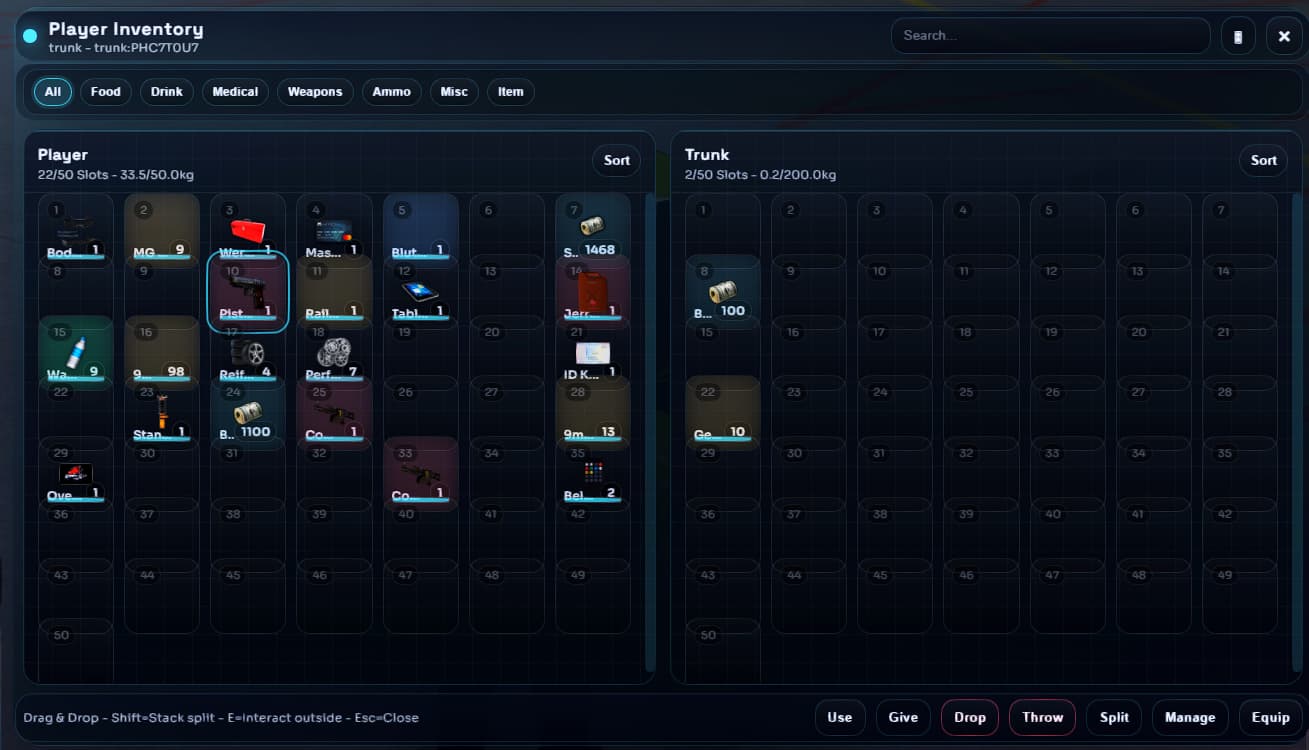Select the rifle in Player slot 25
The image size is (1309, 750).
pos(334,413)
